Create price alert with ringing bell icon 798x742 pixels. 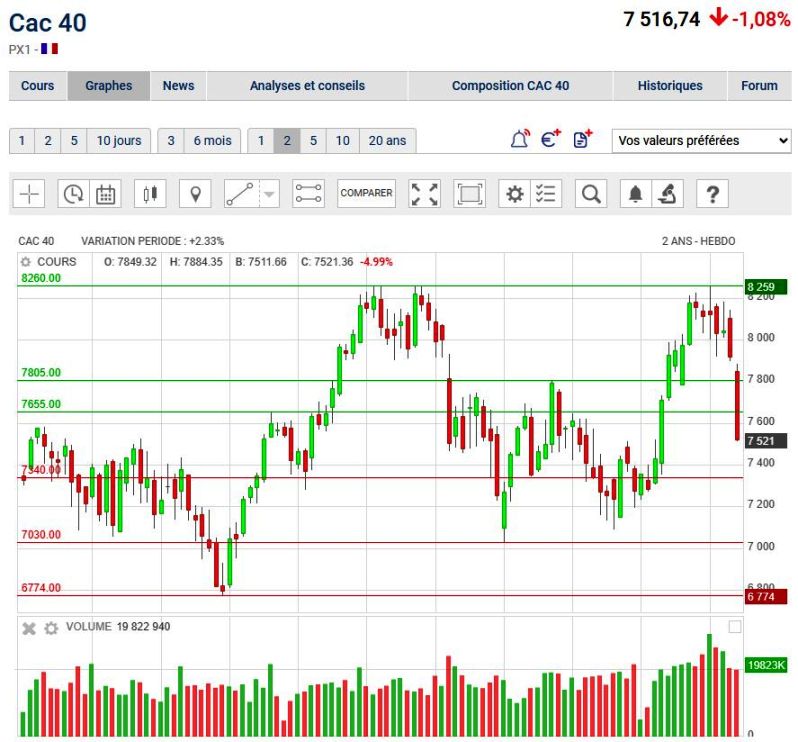point(520,139)
